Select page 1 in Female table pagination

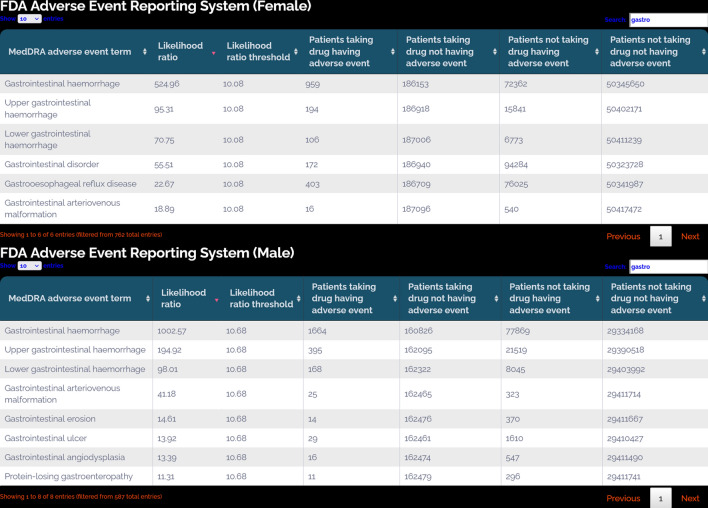[x=660, y=237]
